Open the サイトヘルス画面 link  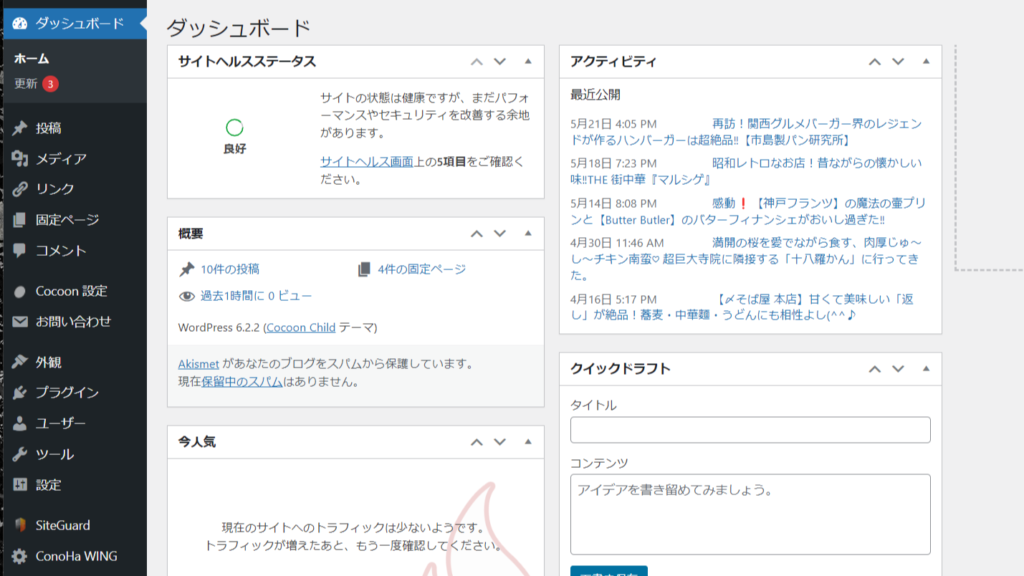366,161
